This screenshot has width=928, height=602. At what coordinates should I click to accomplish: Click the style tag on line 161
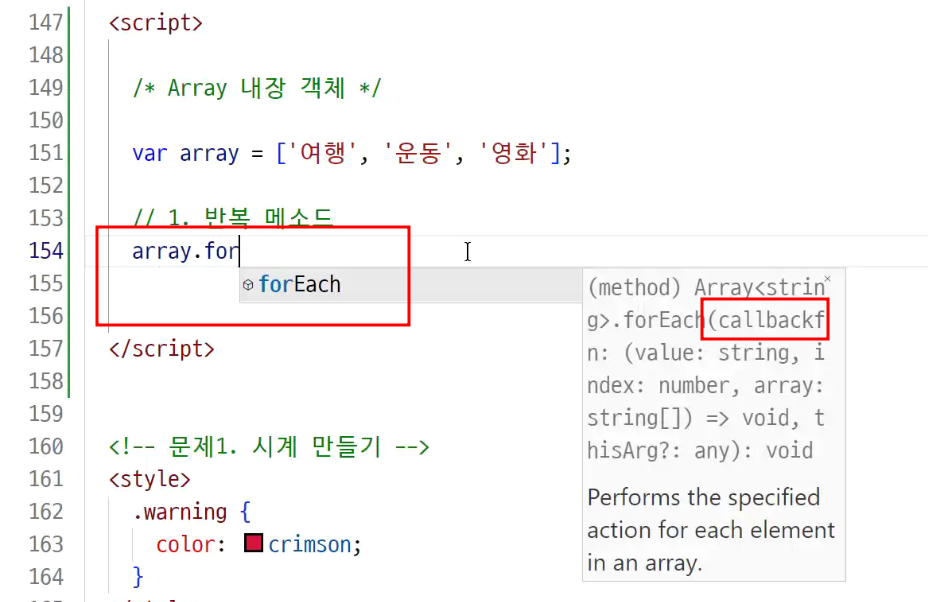point(150,479)
